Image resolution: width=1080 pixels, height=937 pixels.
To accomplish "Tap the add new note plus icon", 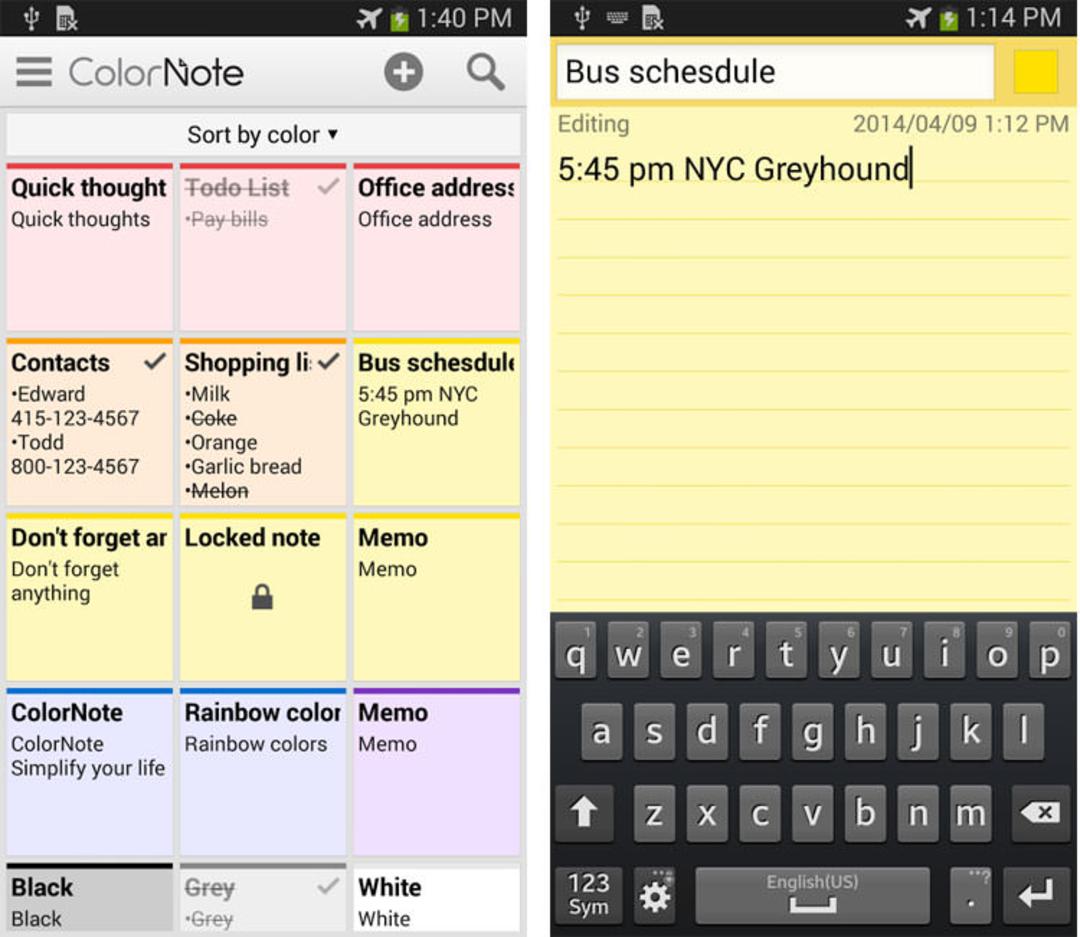I will 403,72.
